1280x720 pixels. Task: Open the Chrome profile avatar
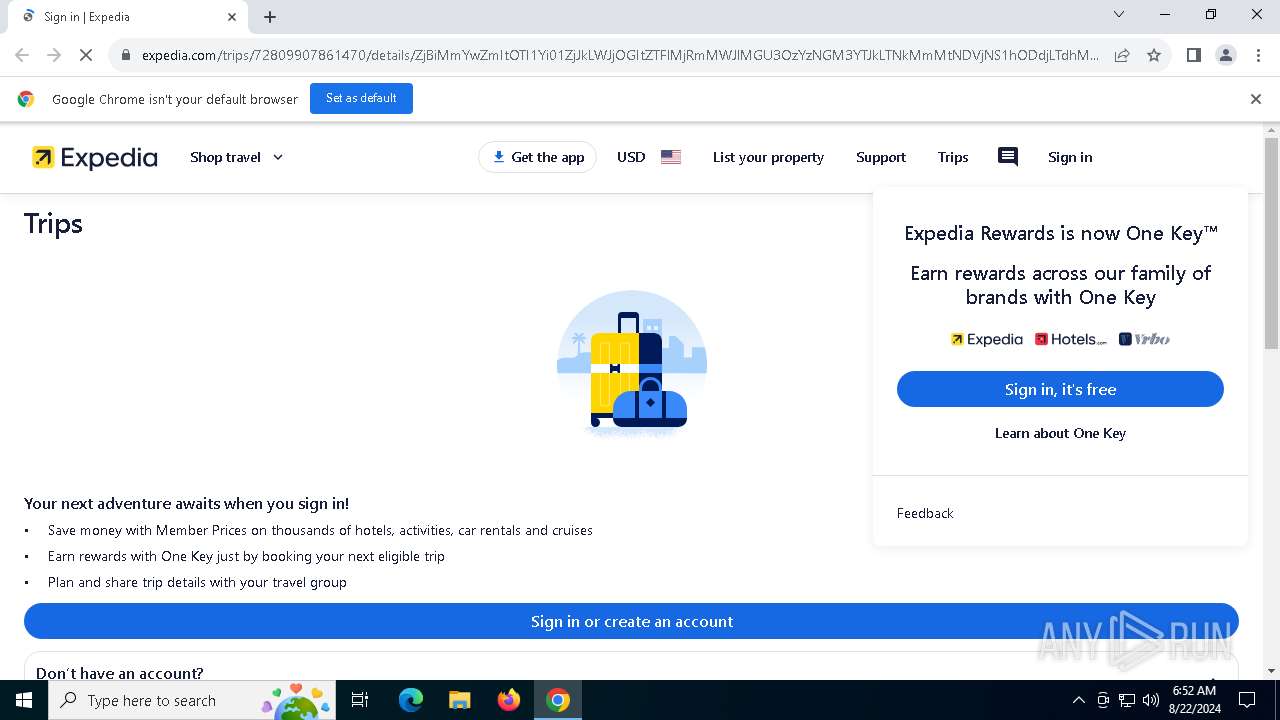pyautogui.click(x=1225, y=55)
